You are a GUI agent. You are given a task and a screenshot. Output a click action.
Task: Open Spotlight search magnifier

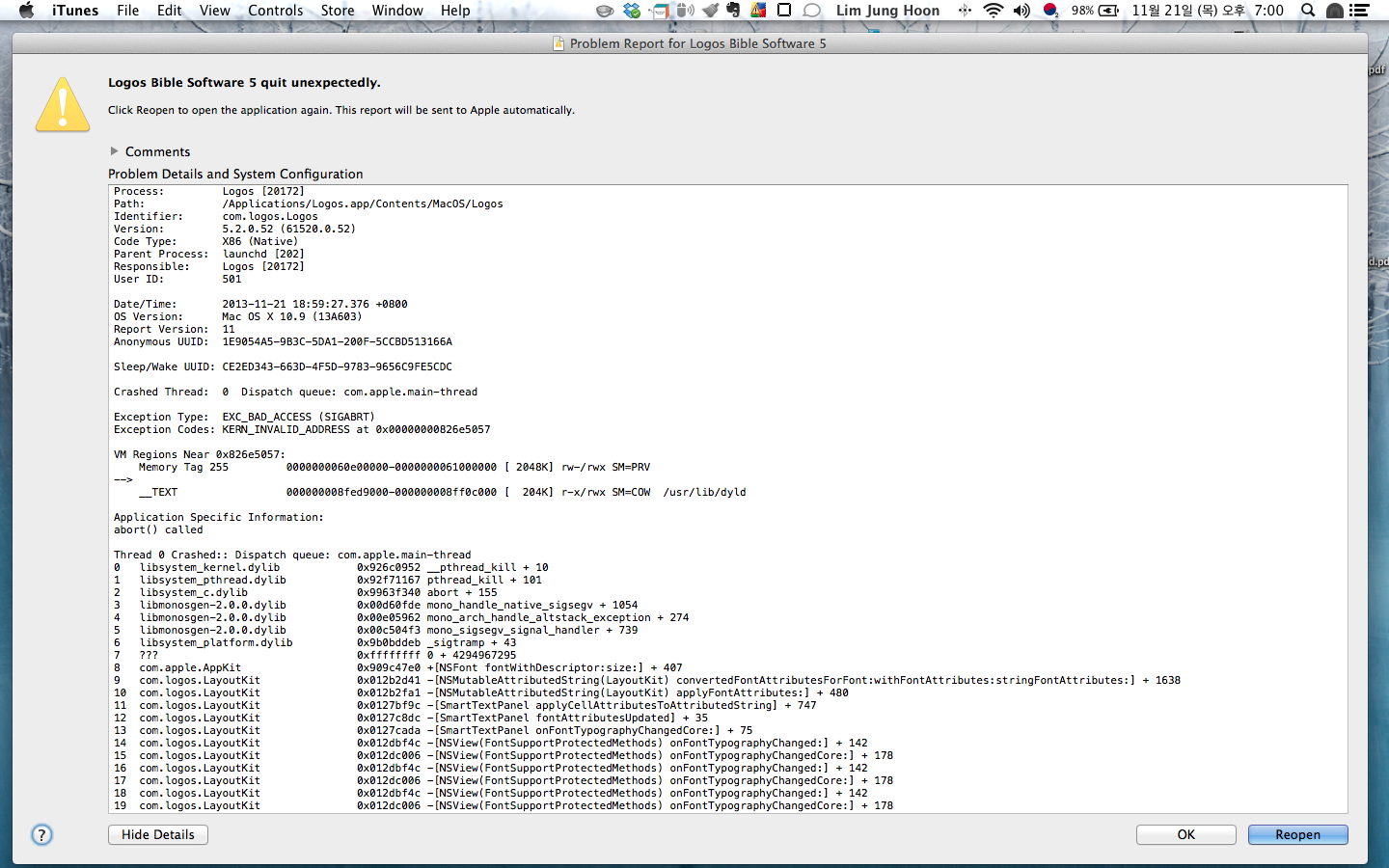tap(1308, 11)
